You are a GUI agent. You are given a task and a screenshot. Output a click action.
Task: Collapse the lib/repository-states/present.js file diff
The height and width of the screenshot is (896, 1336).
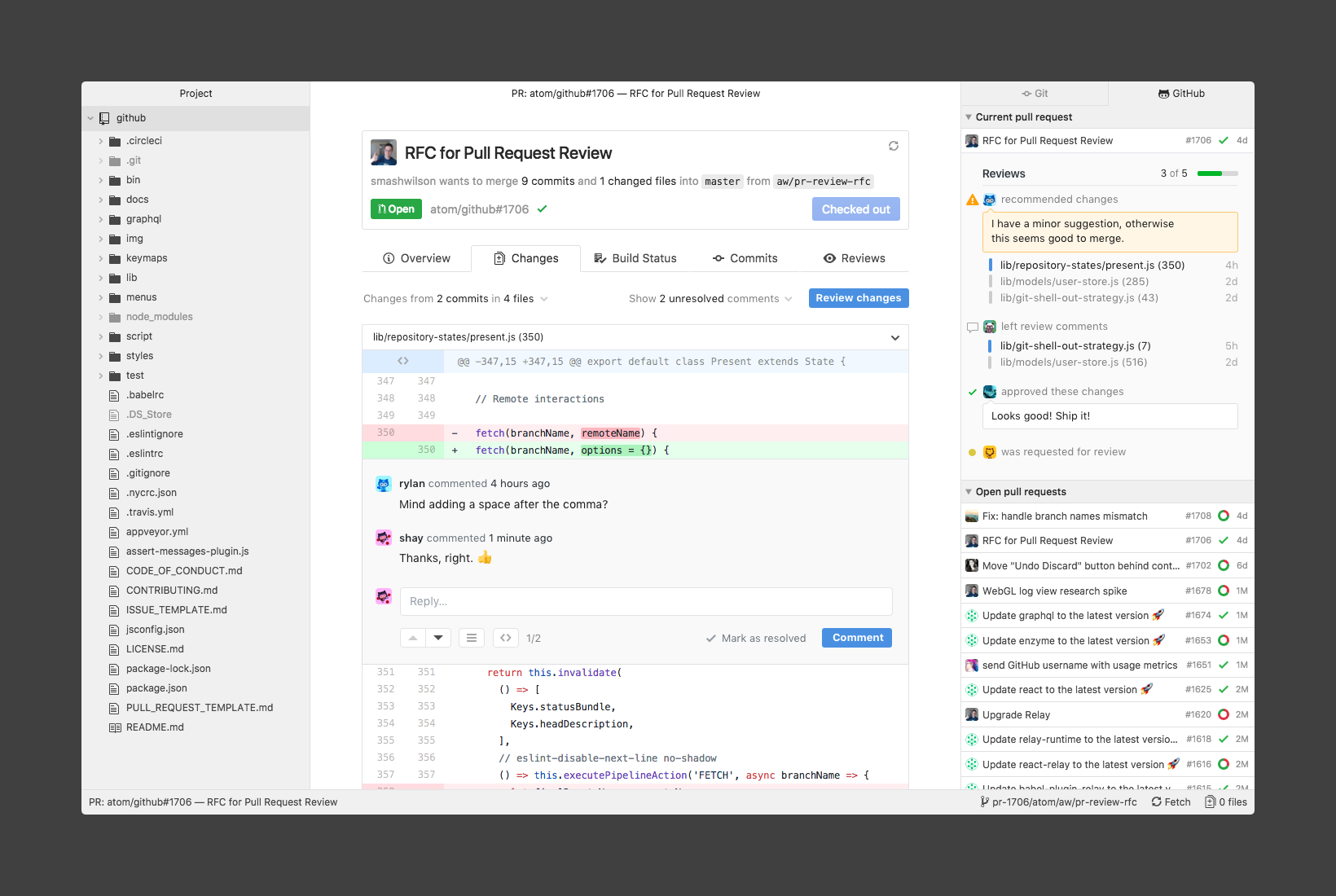pos(895,338)
